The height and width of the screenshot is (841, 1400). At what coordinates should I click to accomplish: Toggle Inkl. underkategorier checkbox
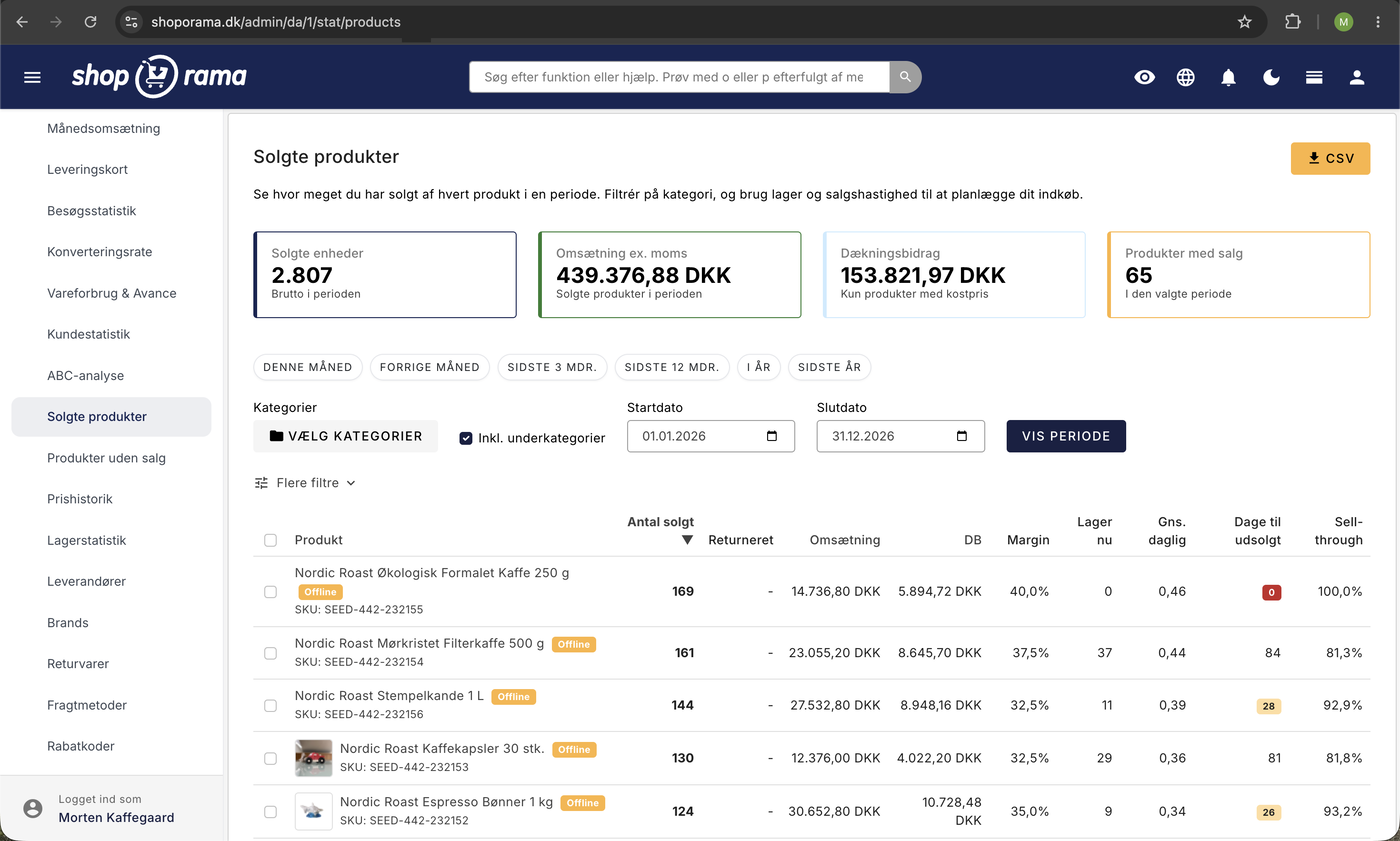(x=466, y=438)
